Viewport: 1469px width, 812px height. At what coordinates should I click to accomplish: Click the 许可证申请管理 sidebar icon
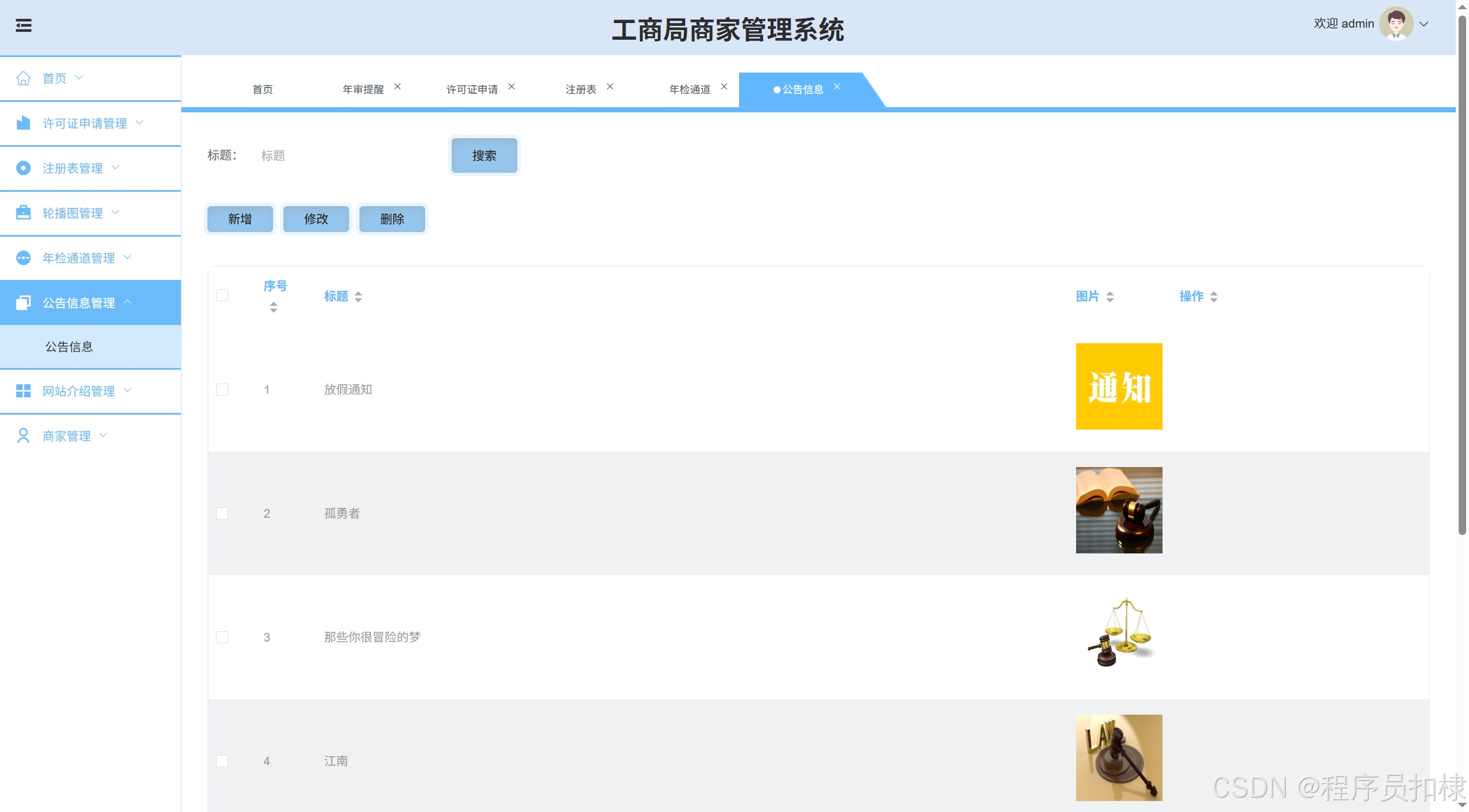[24, 123]
